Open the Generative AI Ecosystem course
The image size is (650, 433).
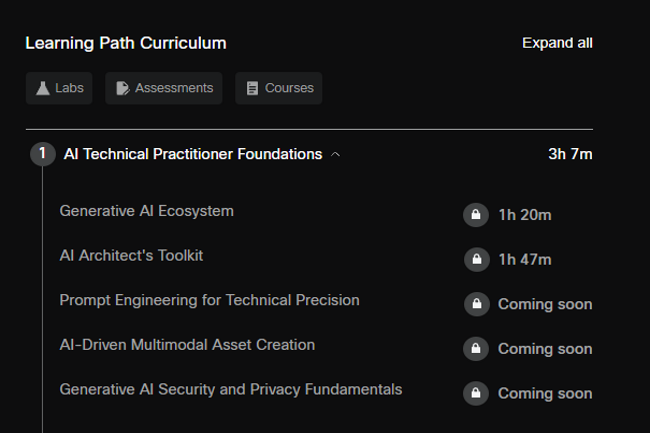(146, 211)
